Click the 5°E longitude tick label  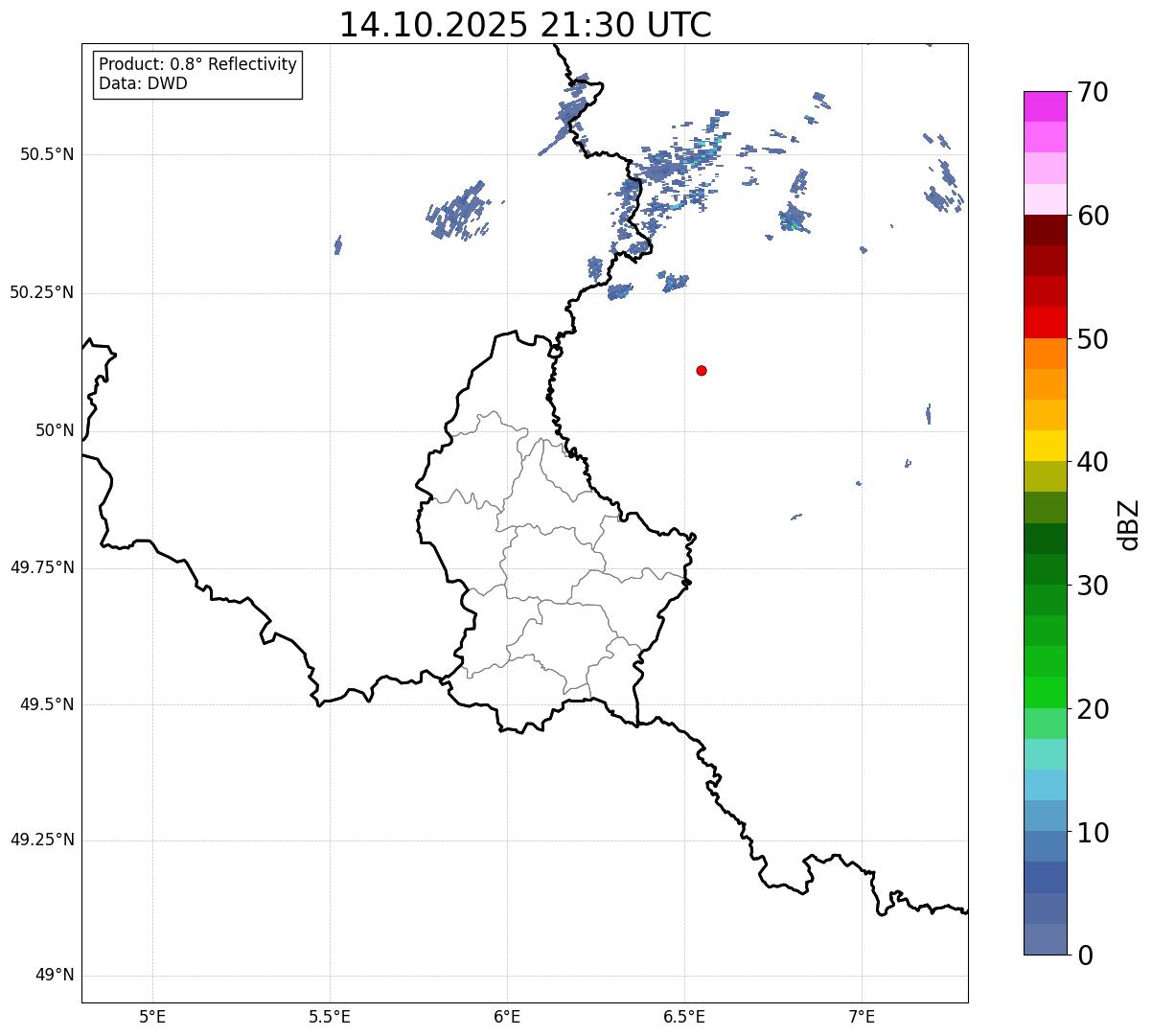click(152, 1016)
